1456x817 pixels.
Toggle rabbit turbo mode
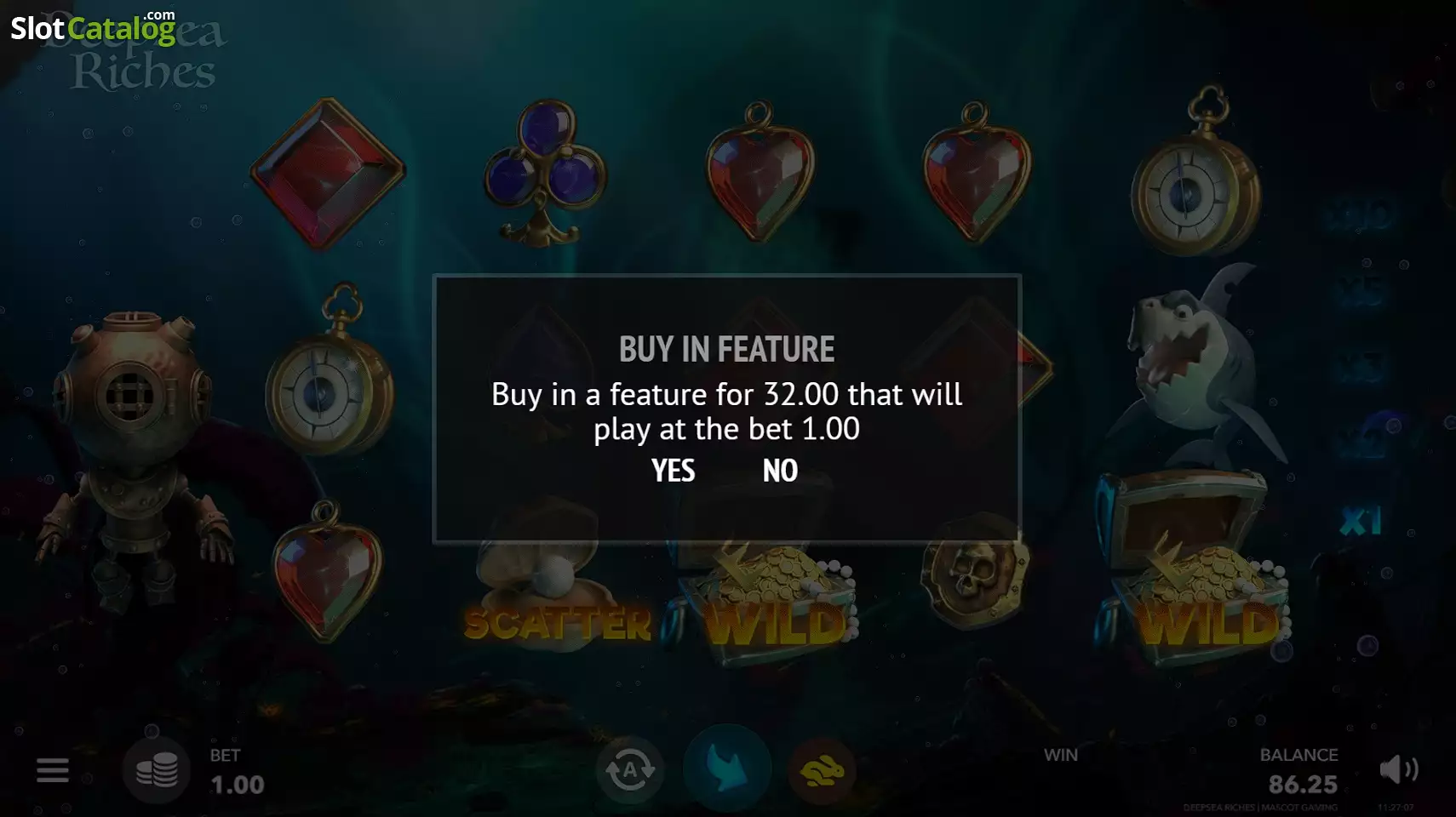point(822,770)
